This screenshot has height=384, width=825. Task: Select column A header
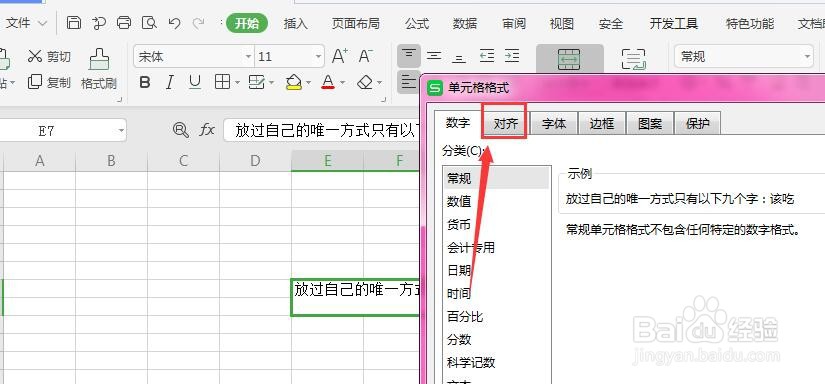click(x=39, y=161)
